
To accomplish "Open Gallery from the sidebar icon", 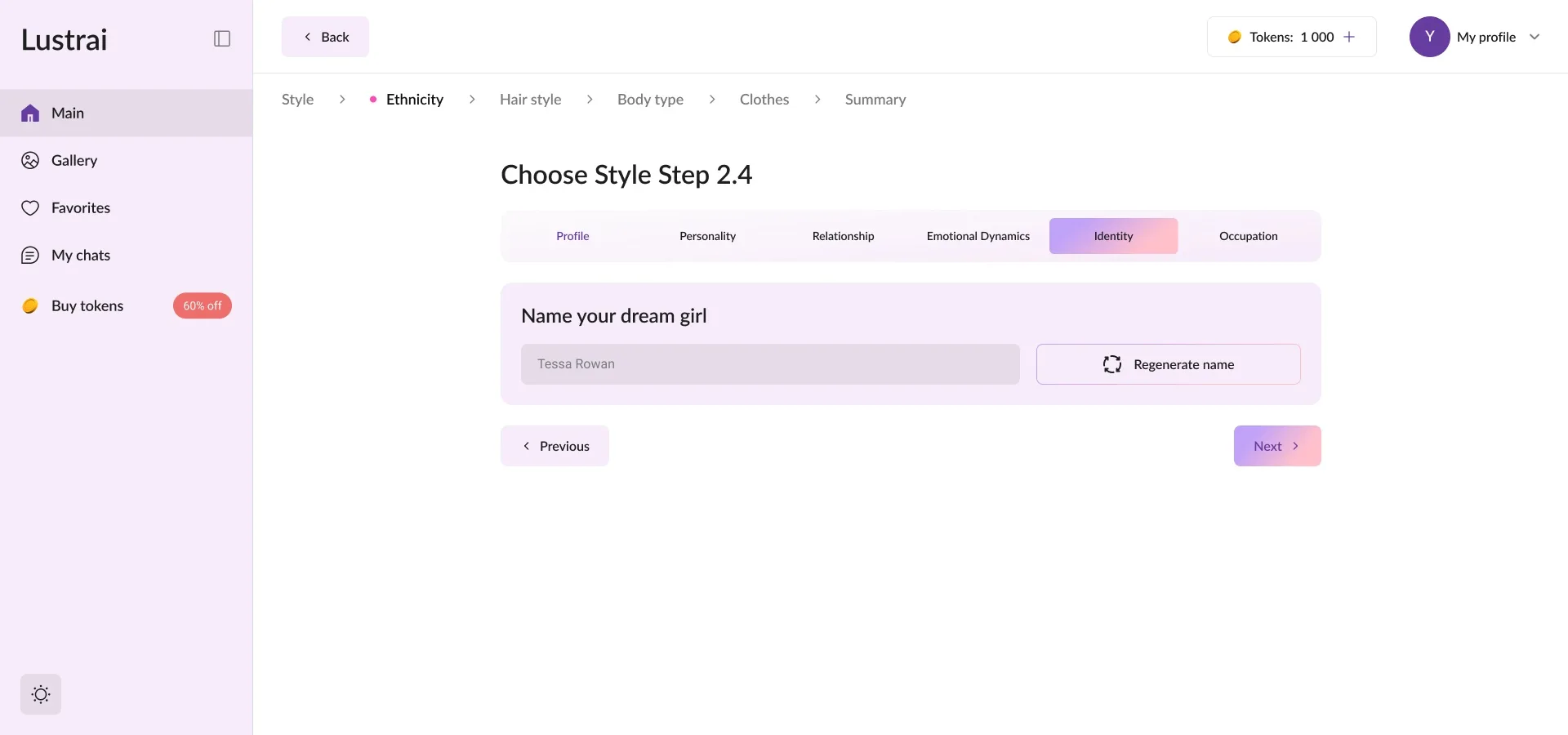I will coord(30,161).
